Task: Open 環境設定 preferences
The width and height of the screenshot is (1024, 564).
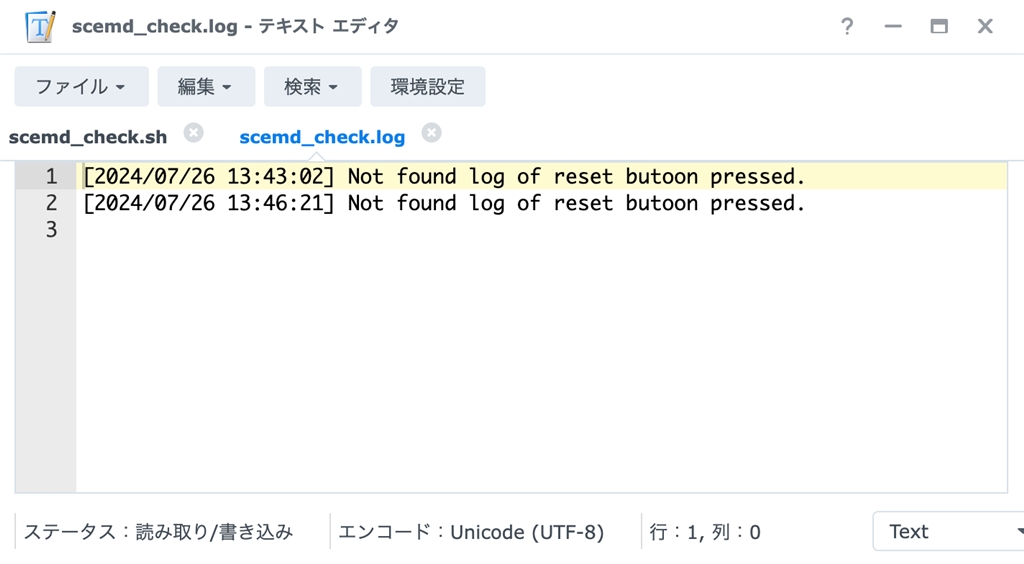Action: coord(428,87)
